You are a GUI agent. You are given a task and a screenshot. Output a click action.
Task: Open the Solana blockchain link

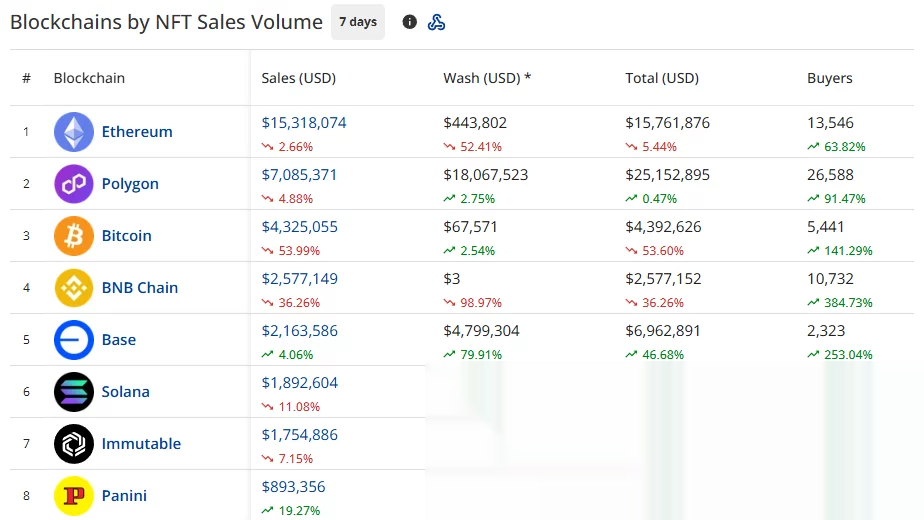126,391
